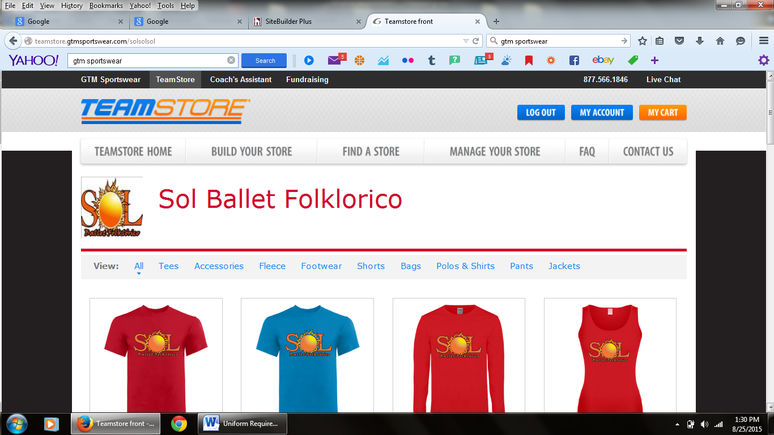Open the blue t-shirt product thumbnail
This screenshot has width=774, height=435.
307,356
